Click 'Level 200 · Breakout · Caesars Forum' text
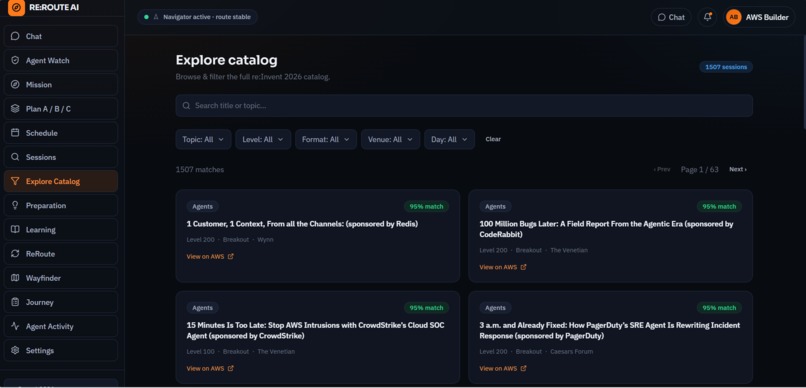 [x=536, y=352]
